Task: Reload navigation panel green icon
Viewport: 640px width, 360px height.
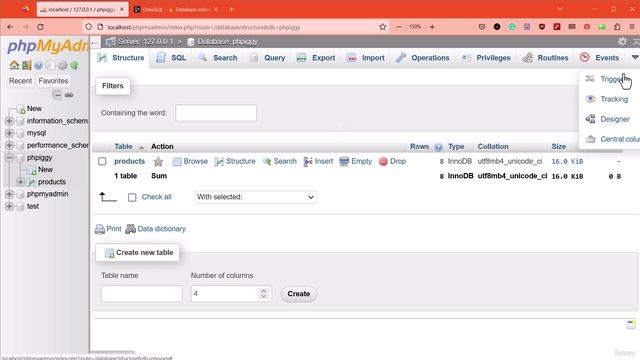Action: 74,65
